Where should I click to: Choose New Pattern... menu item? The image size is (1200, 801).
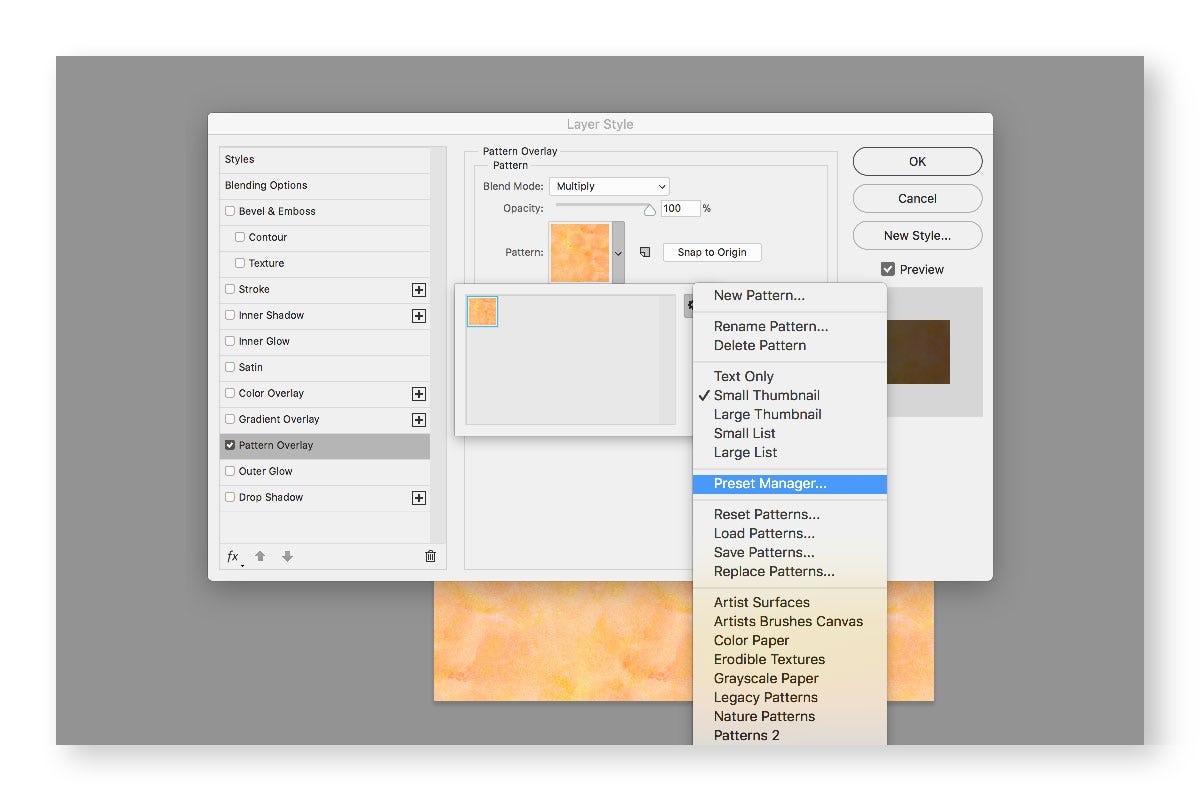[790, 295]
